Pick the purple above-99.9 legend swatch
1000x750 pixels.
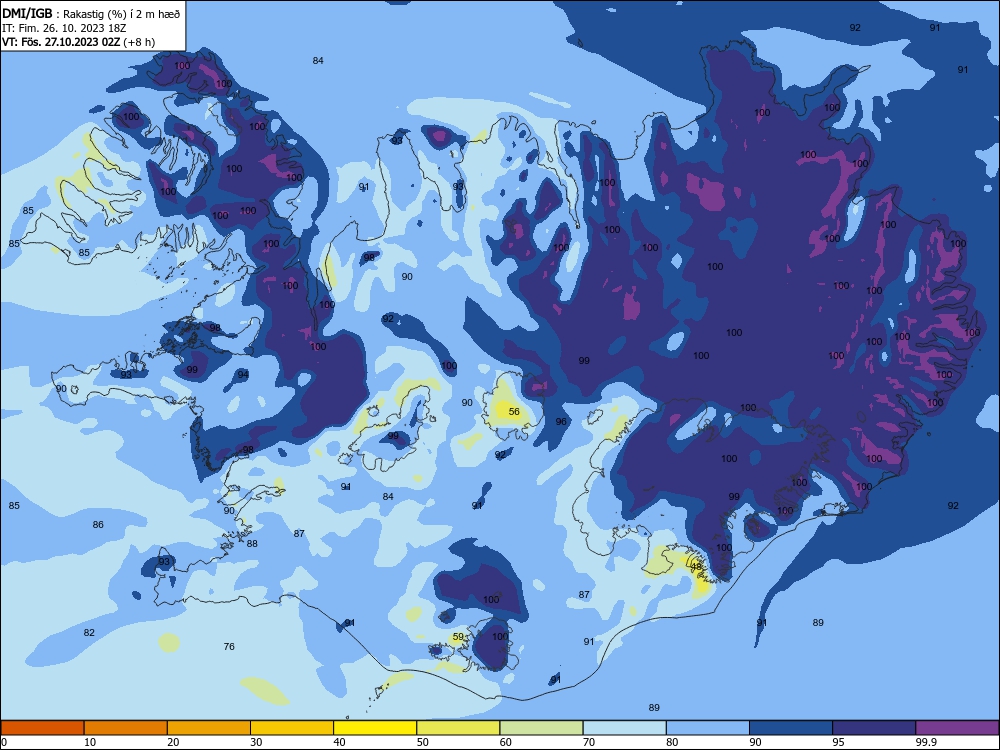pos(957,728)
